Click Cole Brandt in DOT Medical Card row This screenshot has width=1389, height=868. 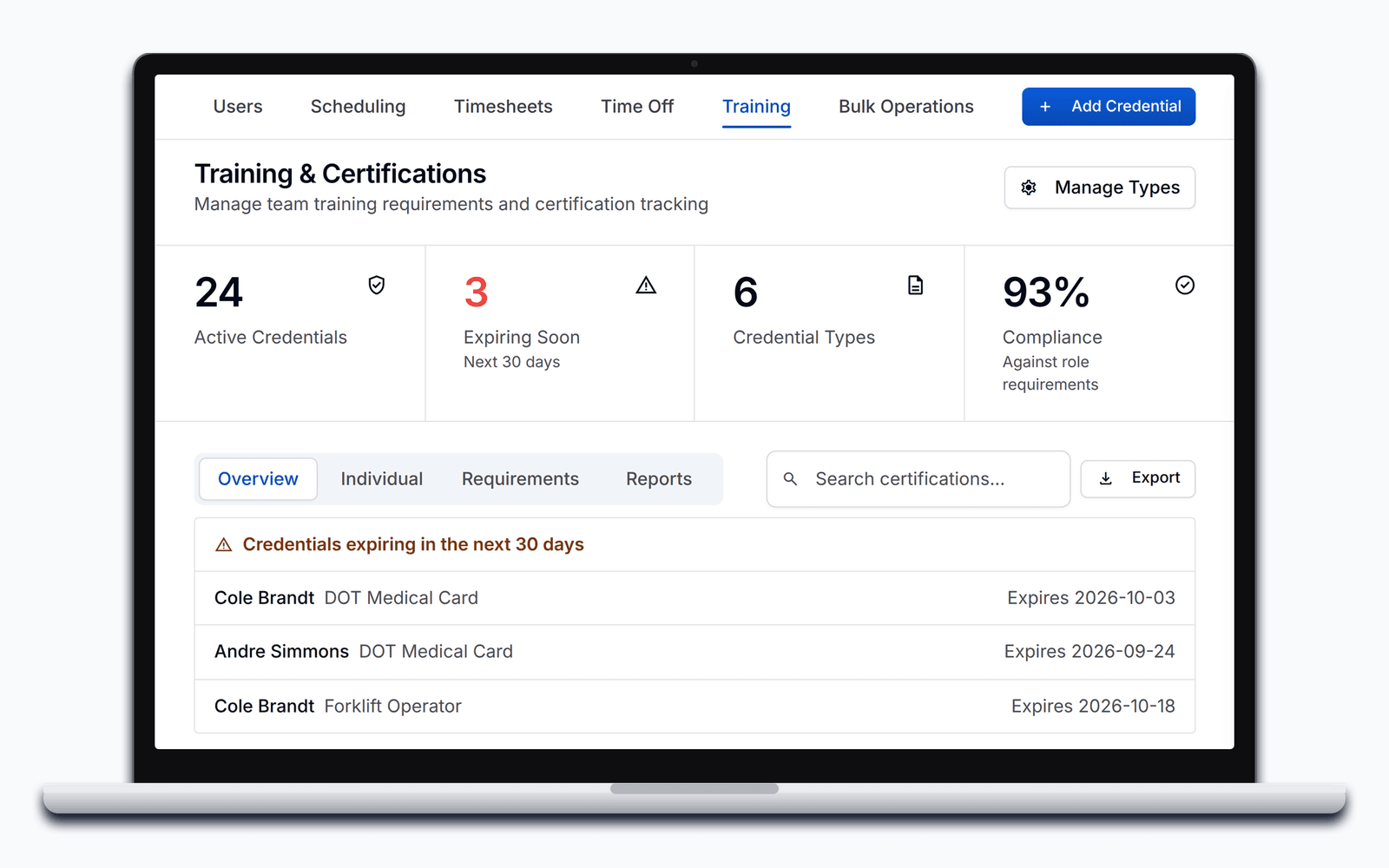(264, 598)
